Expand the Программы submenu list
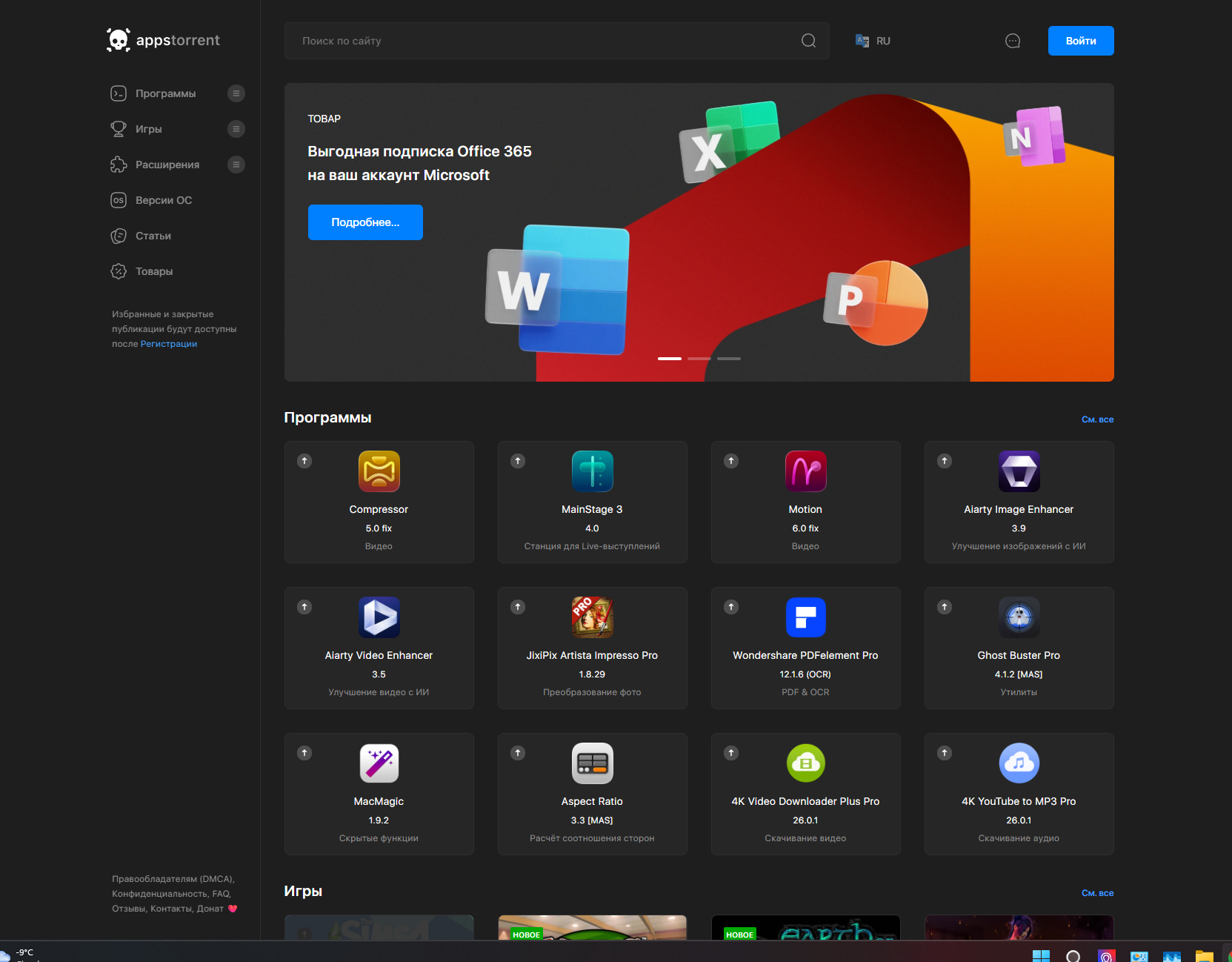This screenshot has height=962, width=1232. (x=236, y=93)
